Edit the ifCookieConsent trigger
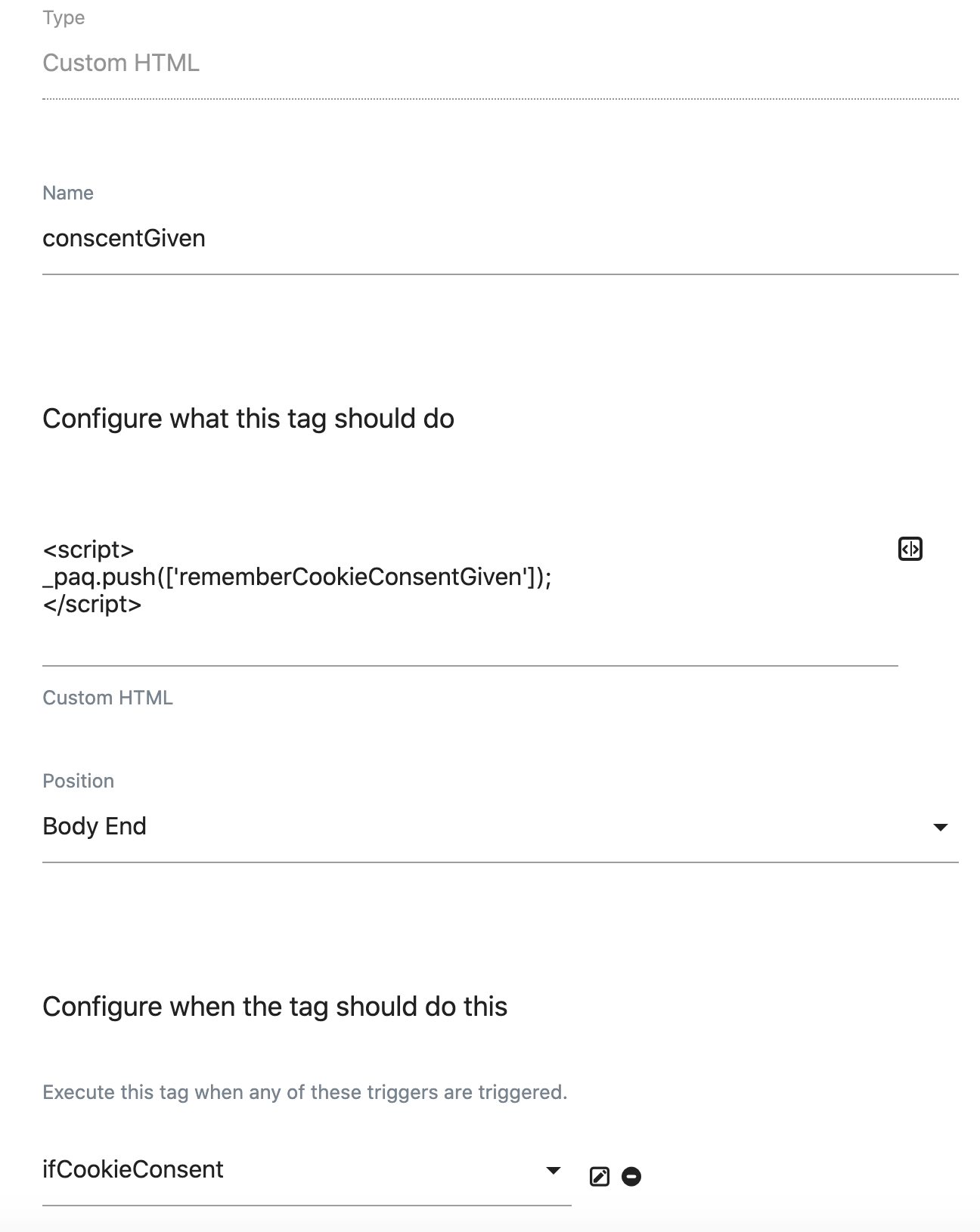Screen dimensions: 980x1232 [x=599, y=1176]
